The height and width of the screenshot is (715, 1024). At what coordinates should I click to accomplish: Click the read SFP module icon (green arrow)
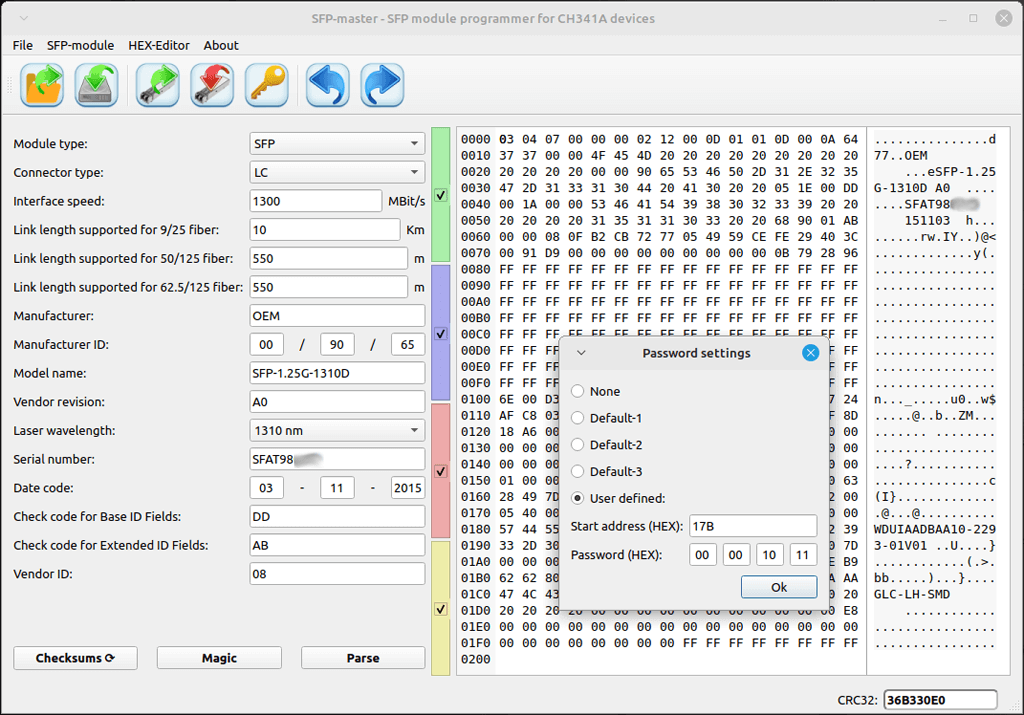pyautogui.click(x=157, y=85)
